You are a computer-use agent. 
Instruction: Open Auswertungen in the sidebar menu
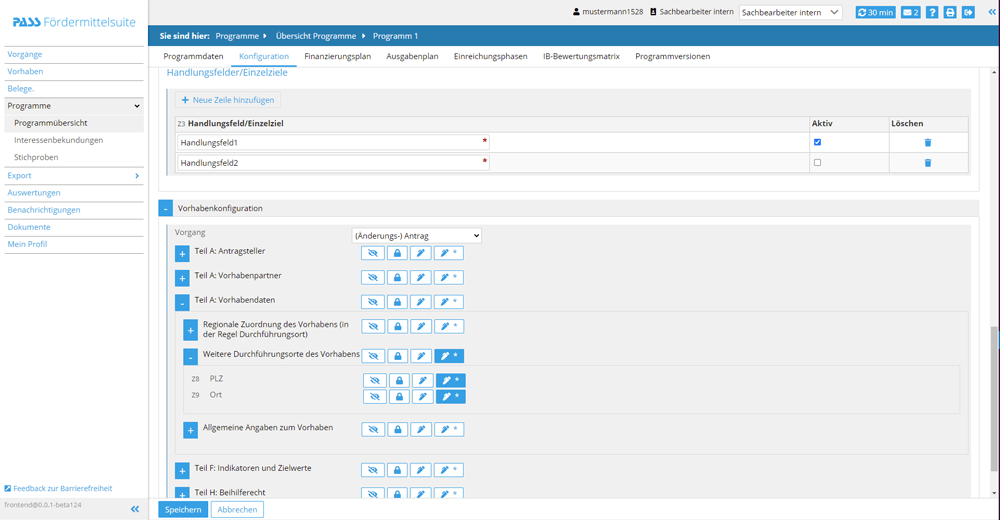[x=34, y=193]
